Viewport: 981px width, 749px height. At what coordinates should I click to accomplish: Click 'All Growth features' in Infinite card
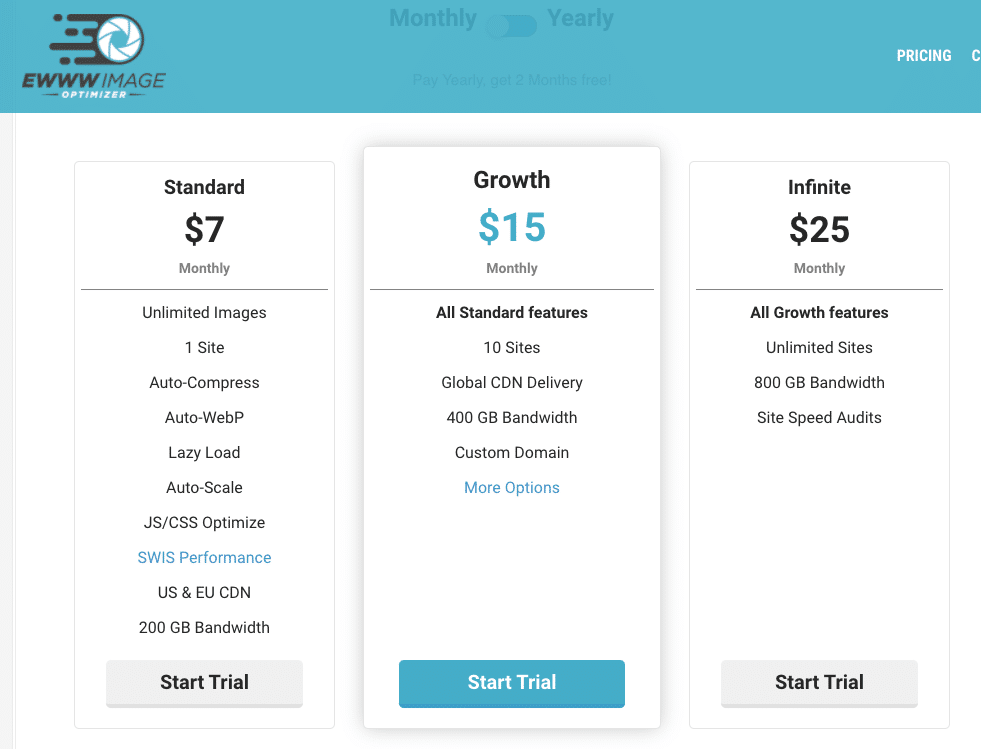pyautogui.click(x=819, y=312)
